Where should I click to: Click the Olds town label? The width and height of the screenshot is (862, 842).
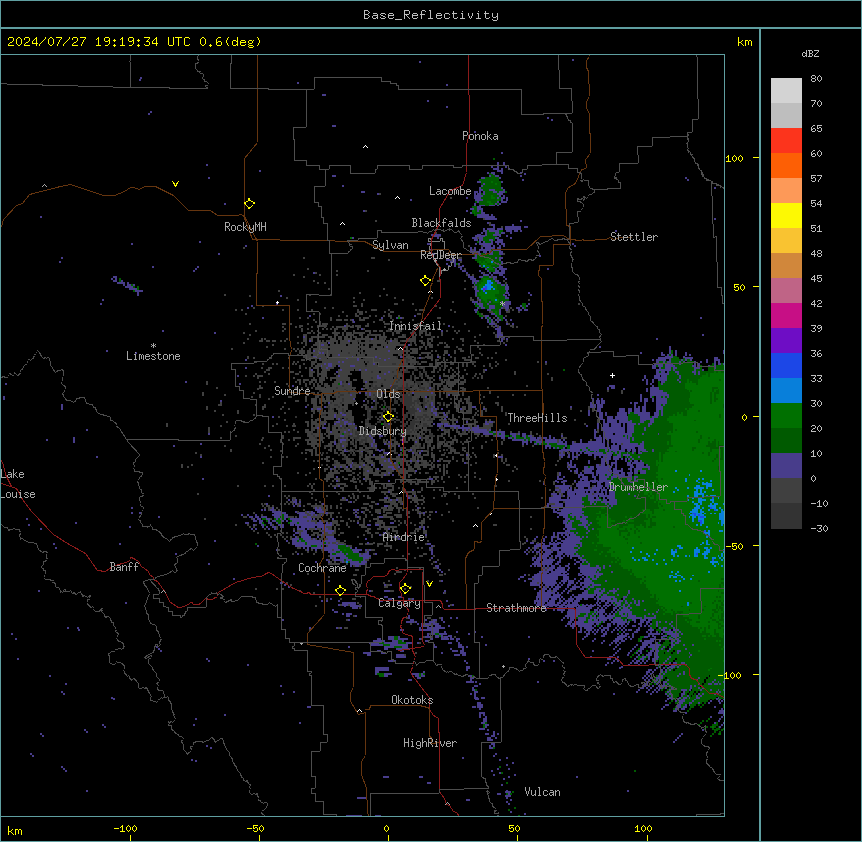388,394
